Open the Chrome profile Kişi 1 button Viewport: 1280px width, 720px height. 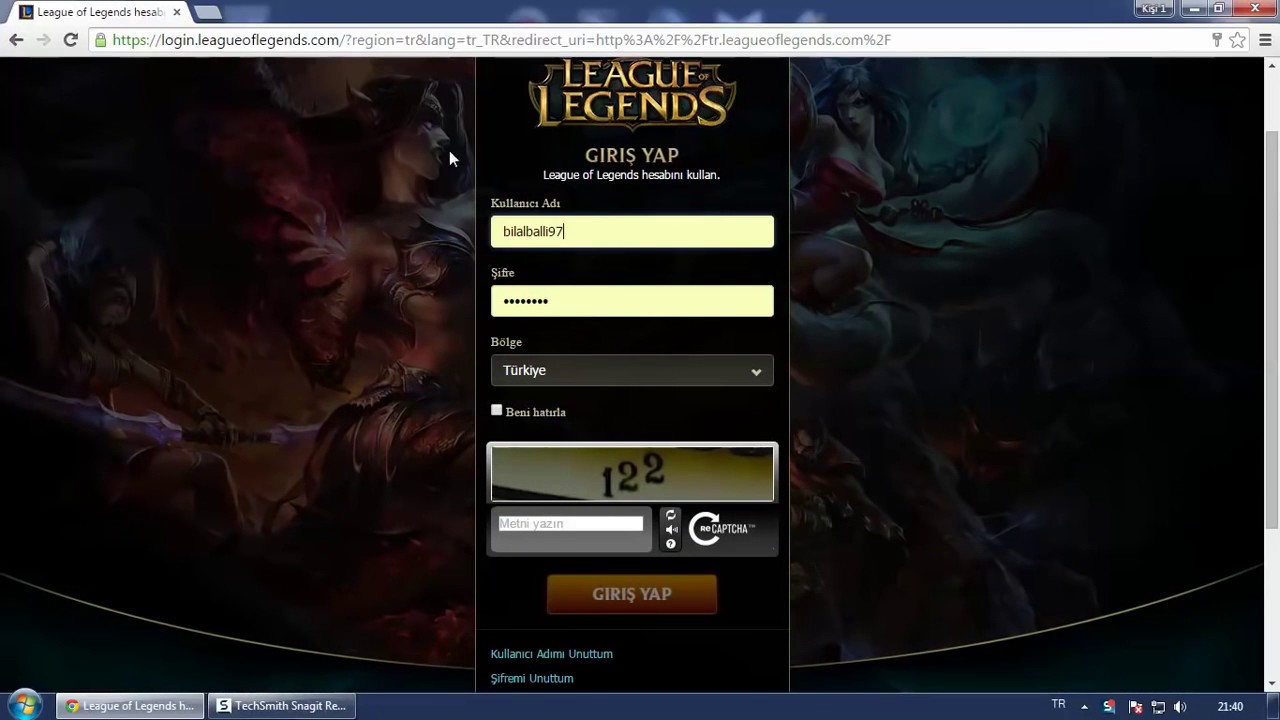coord(1154,8)
